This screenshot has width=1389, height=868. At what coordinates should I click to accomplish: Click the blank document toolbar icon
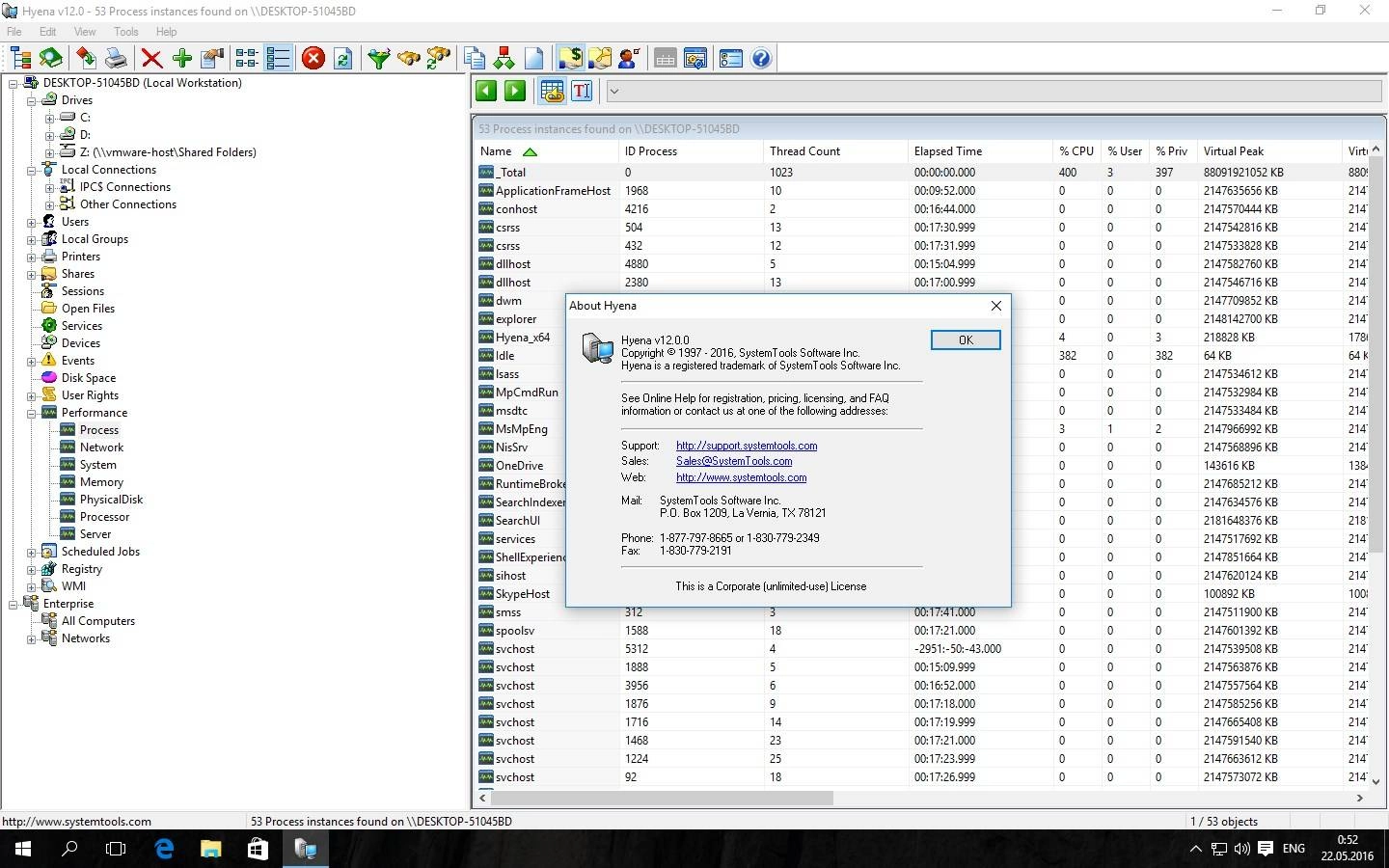[x=533, y=59]
